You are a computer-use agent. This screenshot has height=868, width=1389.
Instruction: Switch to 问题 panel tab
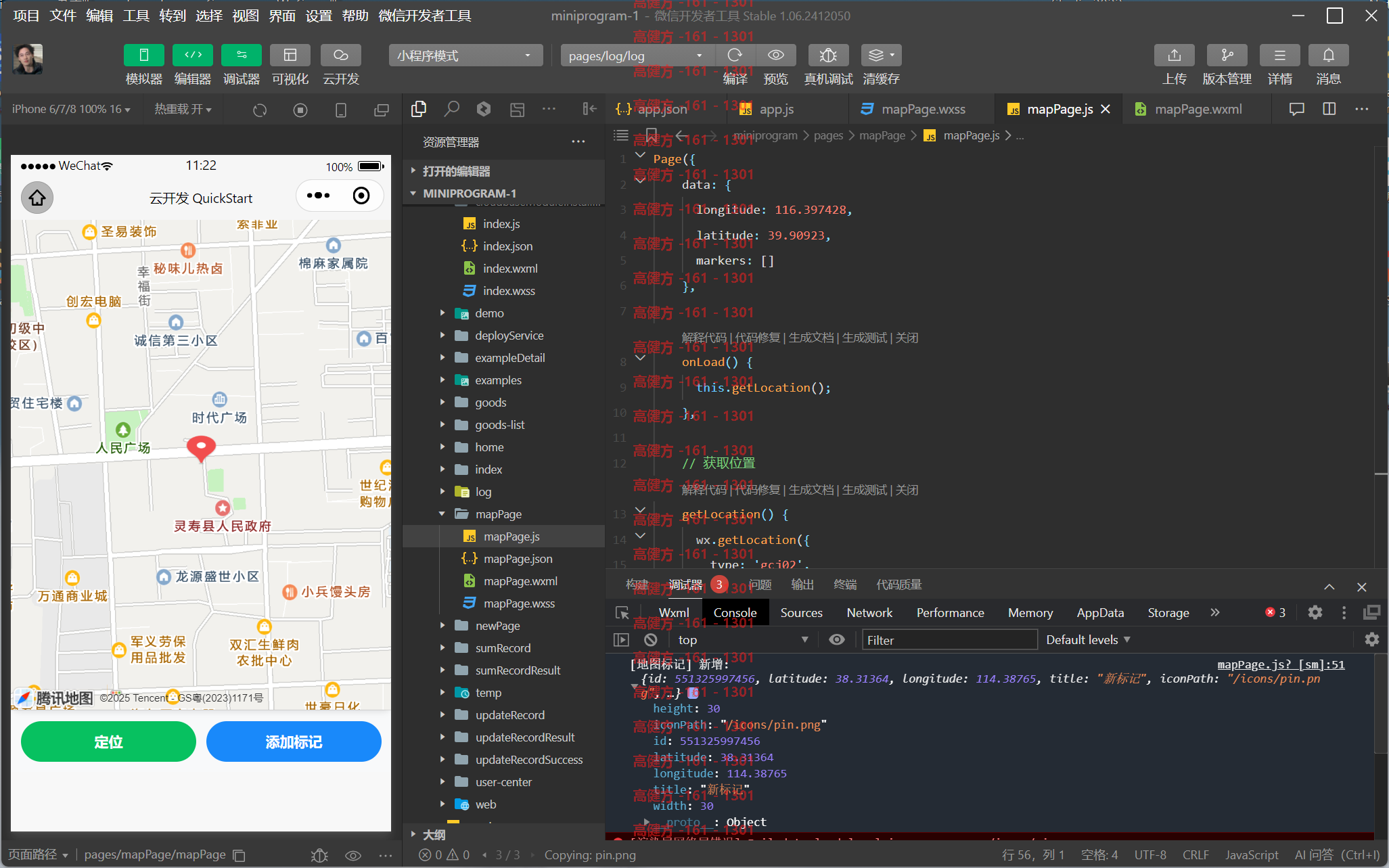(x=760, y=585)
